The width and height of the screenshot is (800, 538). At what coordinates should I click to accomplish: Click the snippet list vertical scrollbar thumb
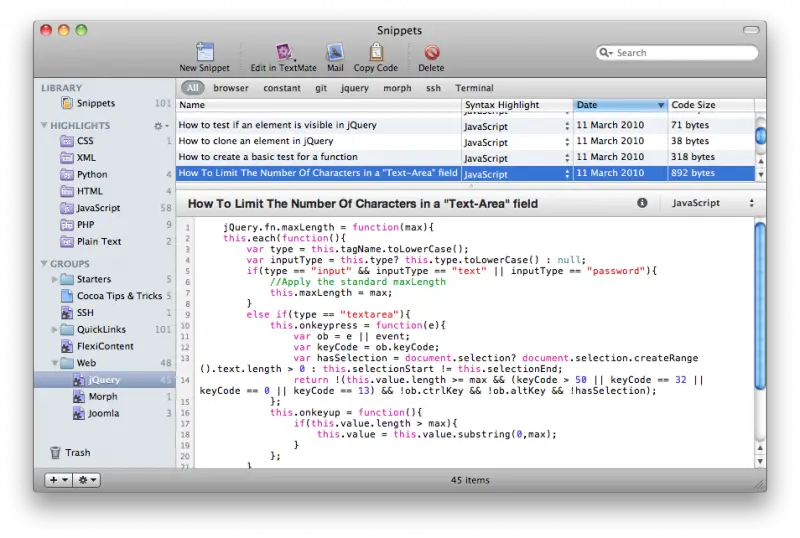point(760,135)
